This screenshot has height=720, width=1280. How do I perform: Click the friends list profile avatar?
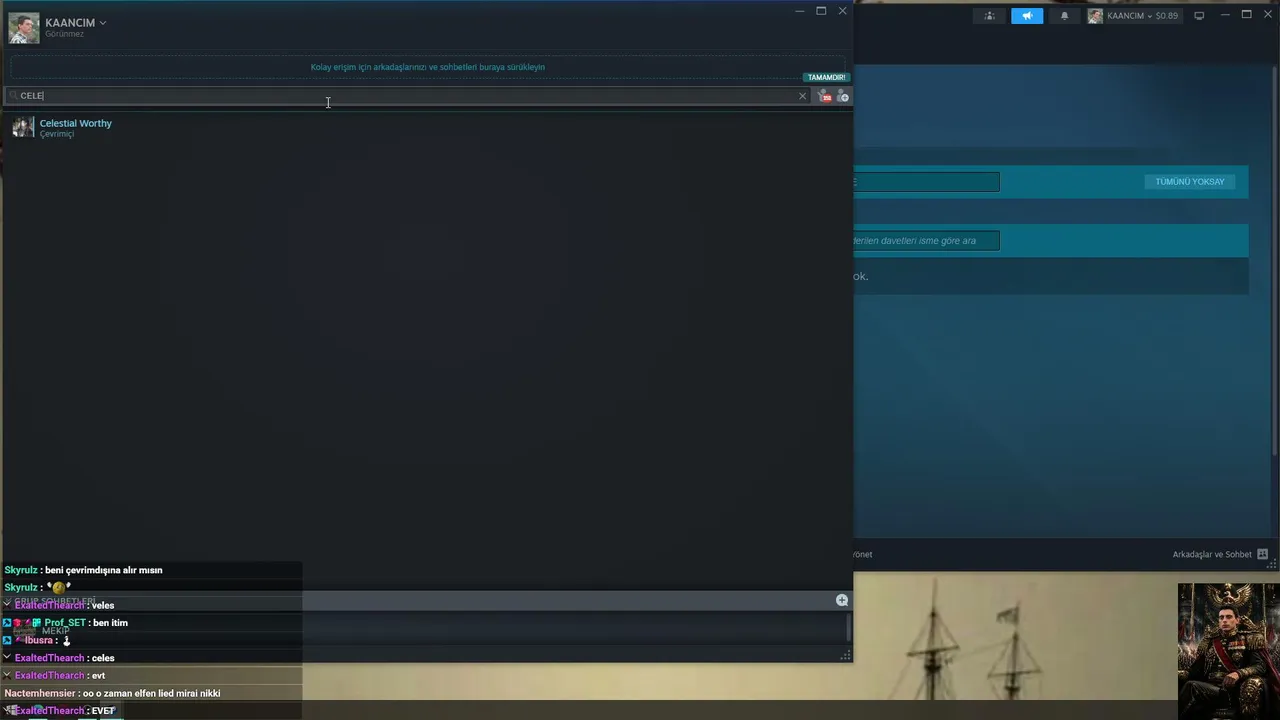(24, 28)
